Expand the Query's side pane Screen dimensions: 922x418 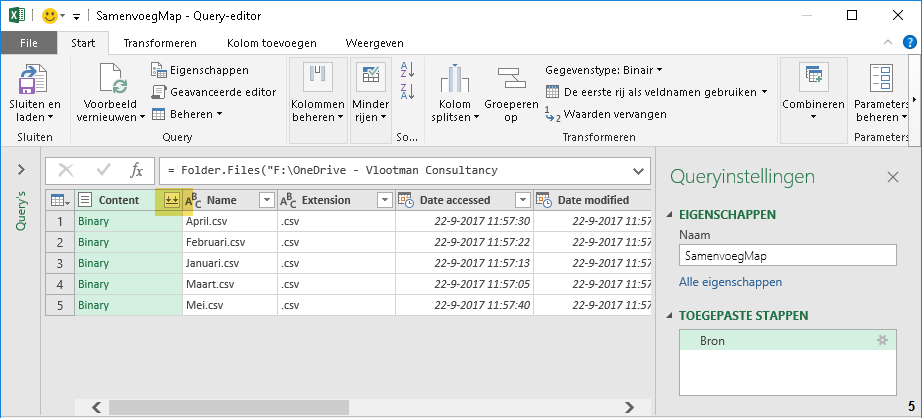pos(21,170)
